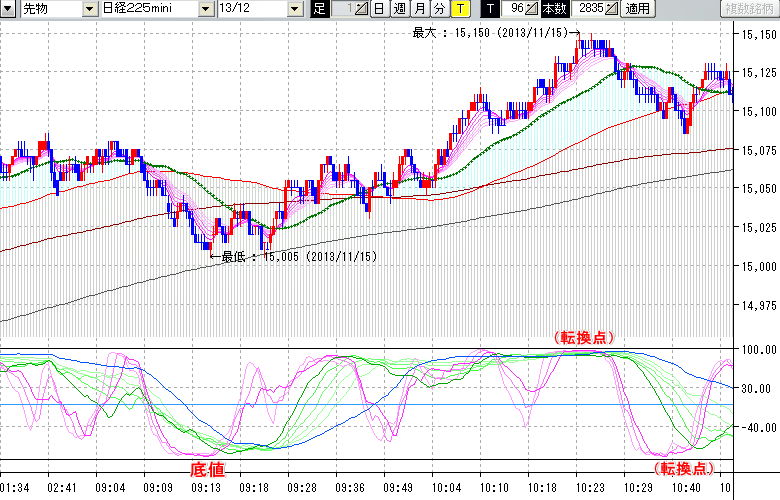Click the 本数 field showing 2835
The height and width of the screenshot is (500, 780).
tap(589, 9)
